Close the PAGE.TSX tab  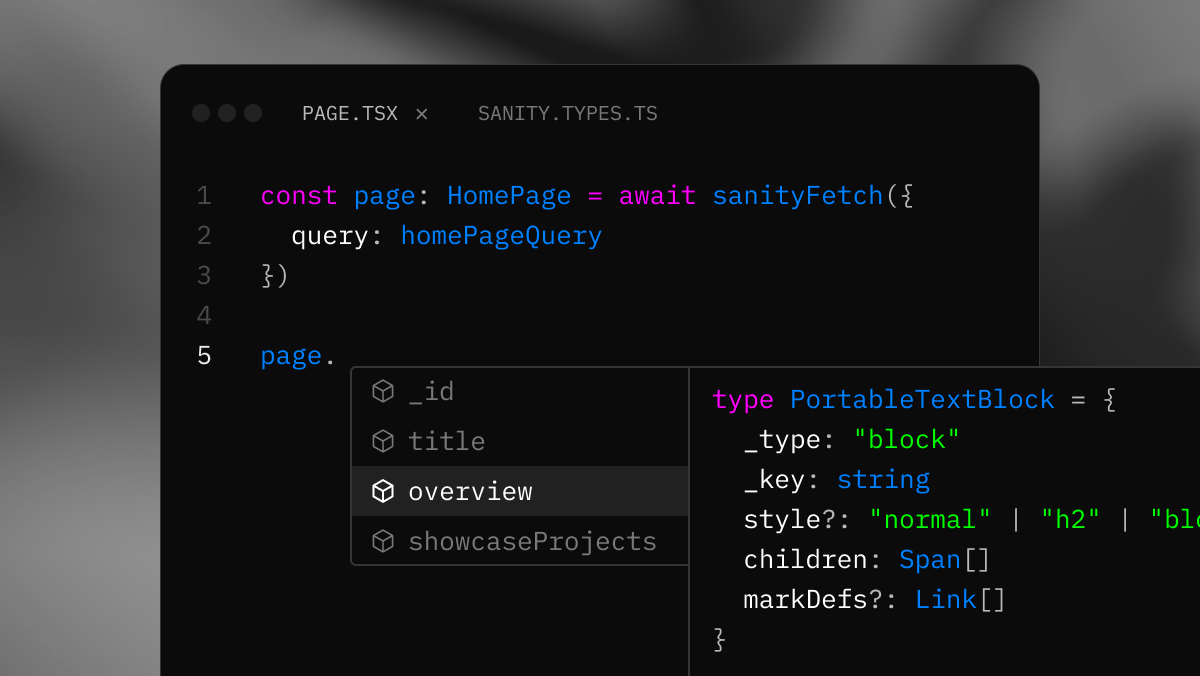tap(422, 114)
